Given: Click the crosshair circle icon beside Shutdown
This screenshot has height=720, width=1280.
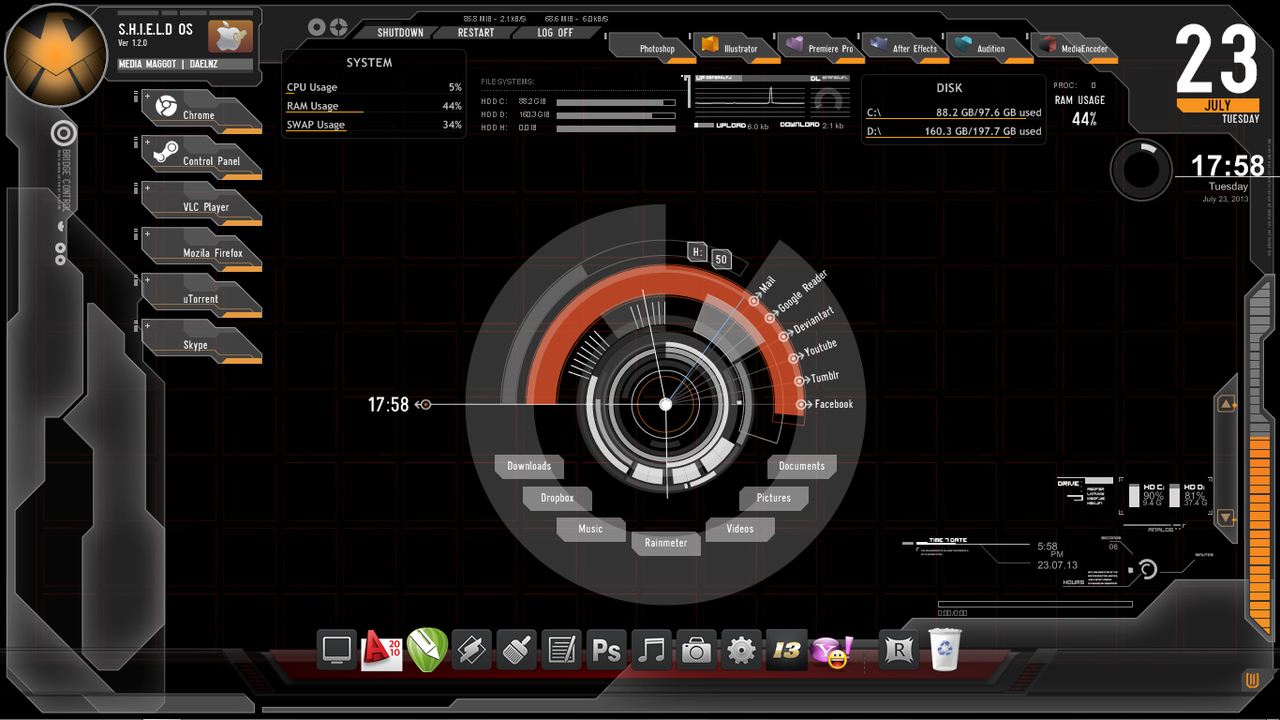Looking at the screenshot, I should (x=339, y=27).
